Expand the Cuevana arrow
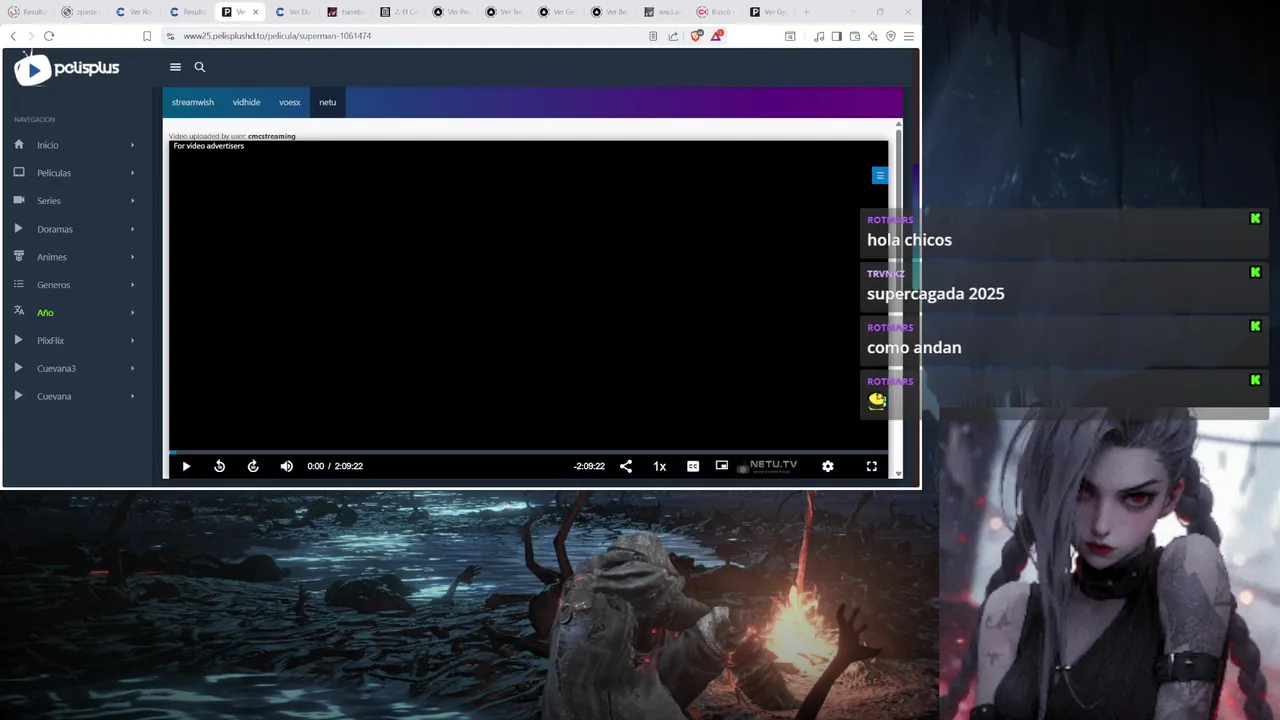 132,396
